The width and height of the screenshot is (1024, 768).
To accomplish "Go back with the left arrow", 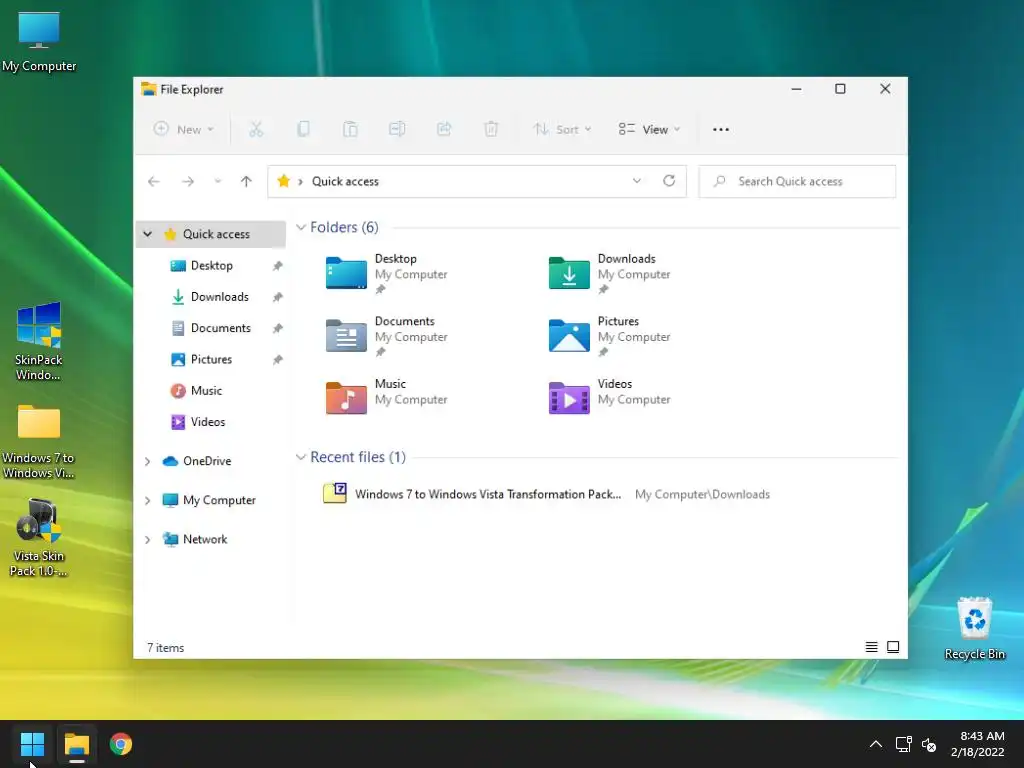I will (x=154, y=182).
